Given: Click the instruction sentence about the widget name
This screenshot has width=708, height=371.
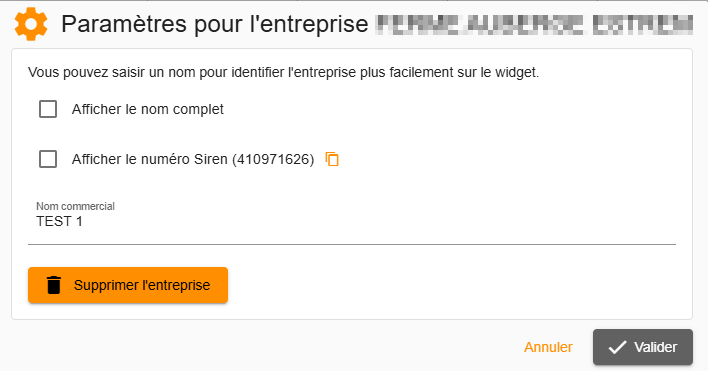Looking at the screenshot, I should [284, 72].
